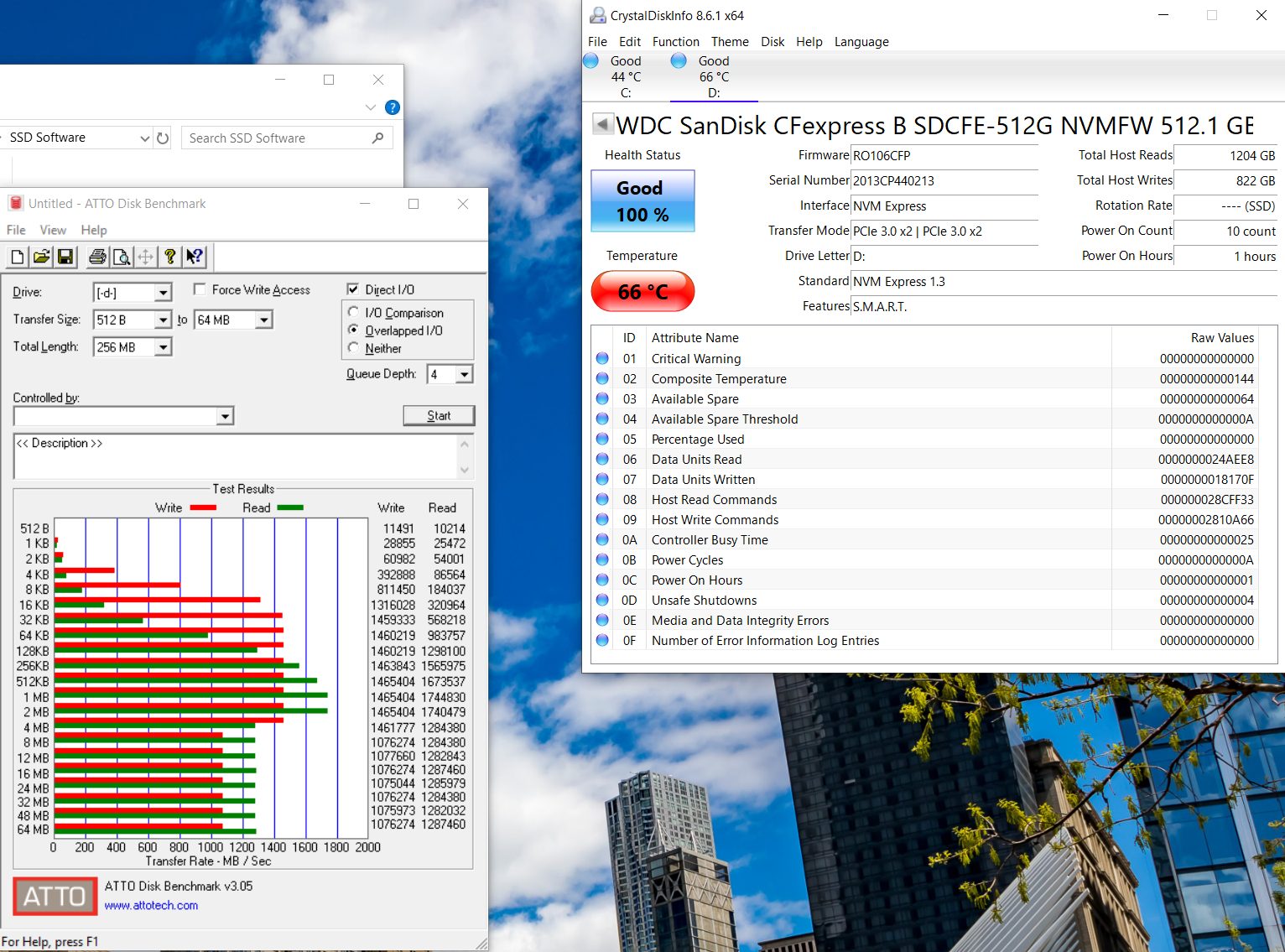The height and width of the screenshot is (952, 1285).
Task: Click the New file icon in ATTO toolbar
Action: pyautogui.click(x=18, y=257)
